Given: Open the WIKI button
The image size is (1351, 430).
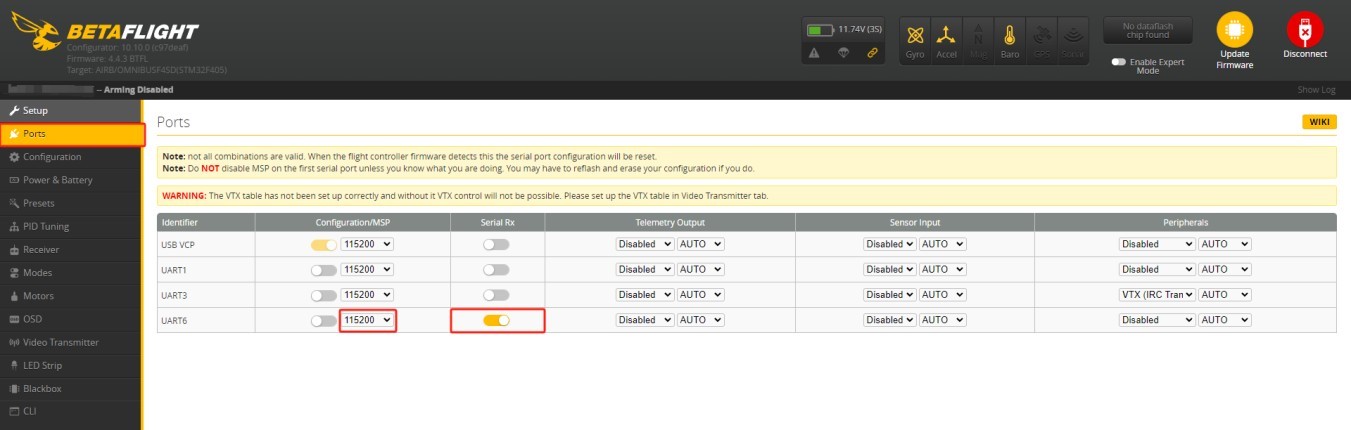Looking at the screenshot, I should tap(1318, 122).
